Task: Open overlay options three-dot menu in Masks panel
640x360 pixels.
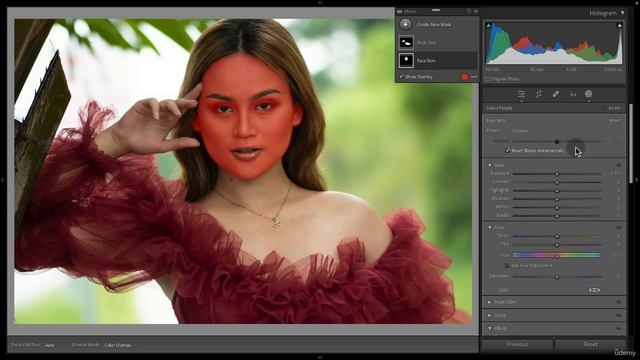Action: click(x=474, y=77)
